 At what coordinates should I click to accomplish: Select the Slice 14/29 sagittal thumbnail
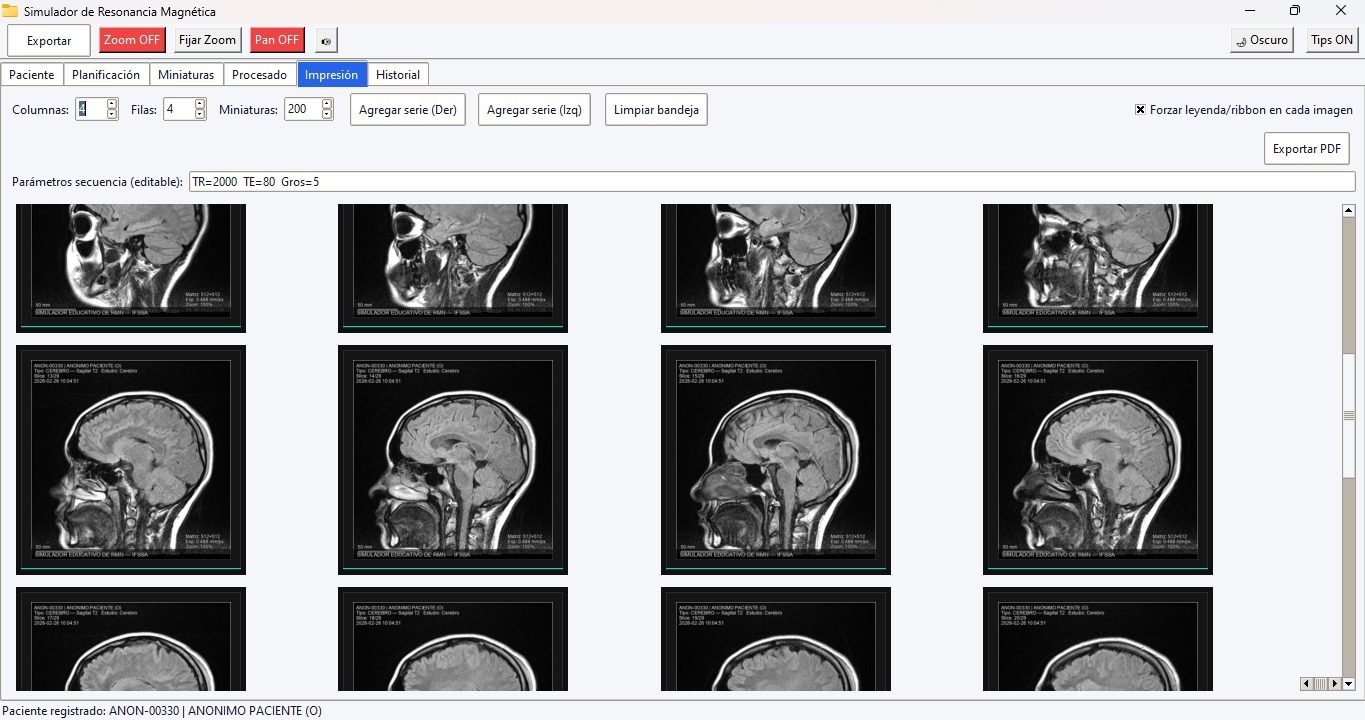tap(453, 460)
